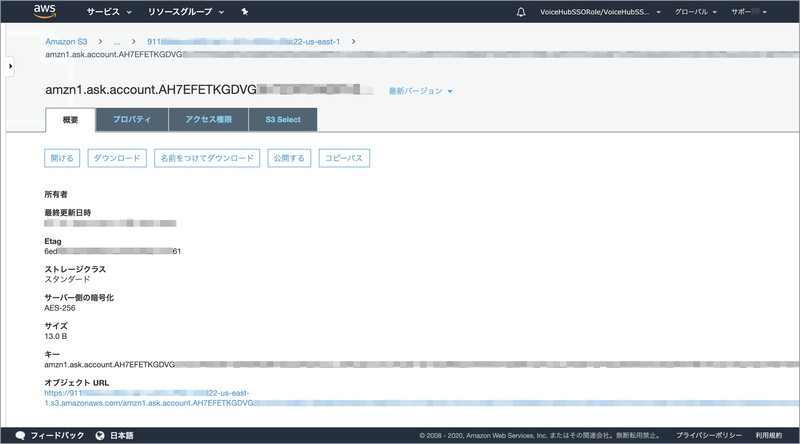The image size is (800, 444).
Task: Click the スタンダード storage class value
Action: tap(67, 279)
